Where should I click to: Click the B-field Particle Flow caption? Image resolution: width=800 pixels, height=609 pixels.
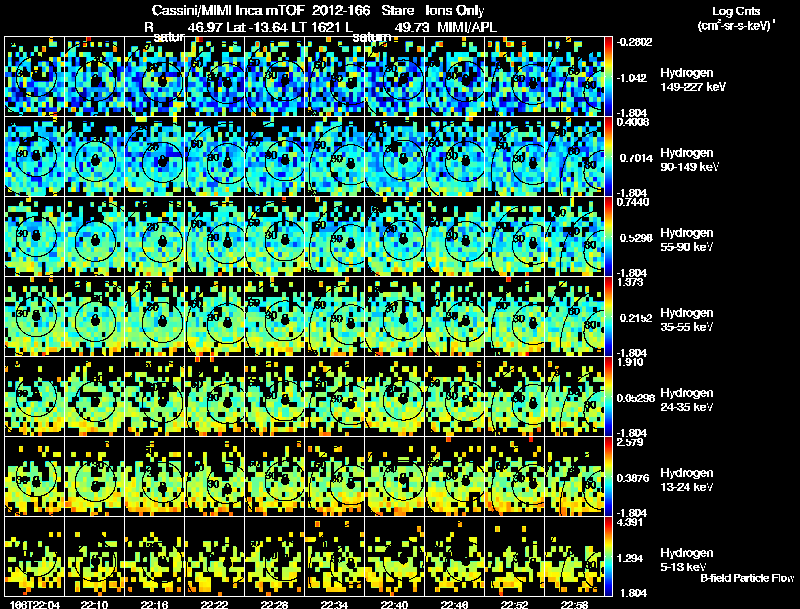(747, 578)
